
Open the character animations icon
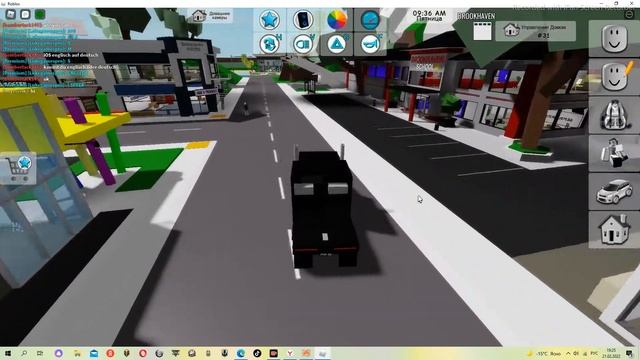[614, 153]
